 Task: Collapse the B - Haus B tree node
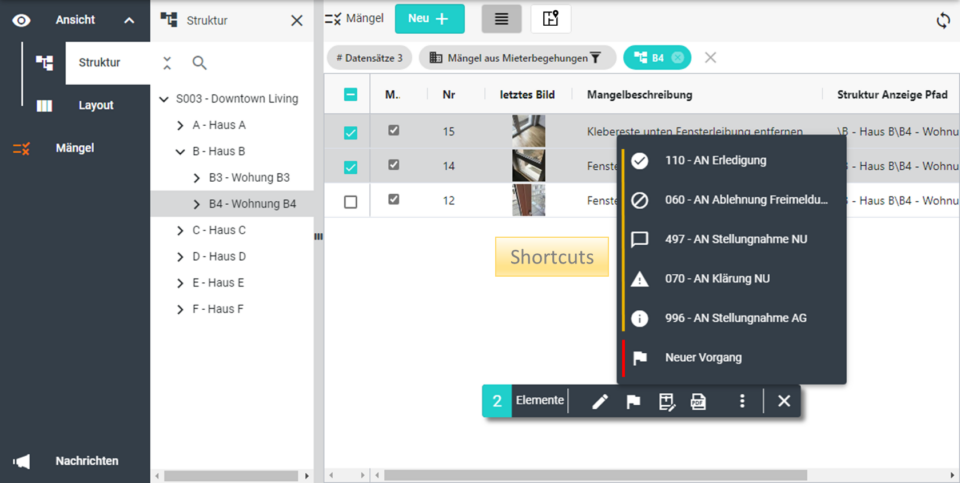click(x=180, y=152)
